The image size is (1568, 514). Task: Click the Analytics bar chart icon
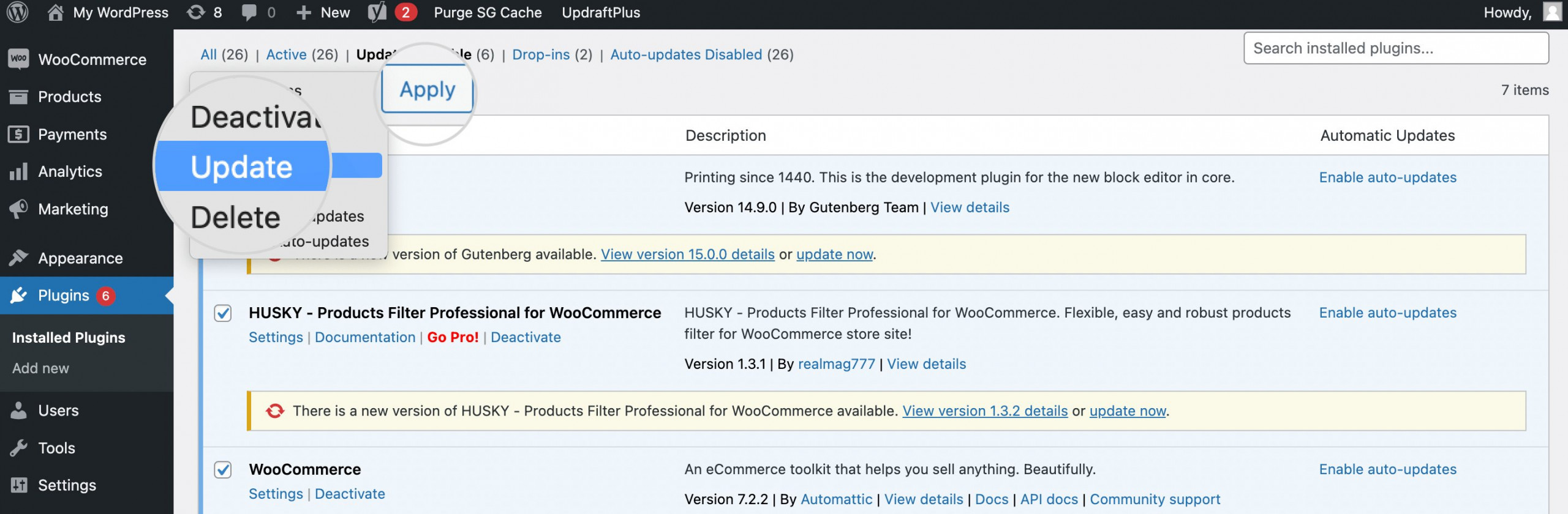pyautogui.click(x=19, y=171)
